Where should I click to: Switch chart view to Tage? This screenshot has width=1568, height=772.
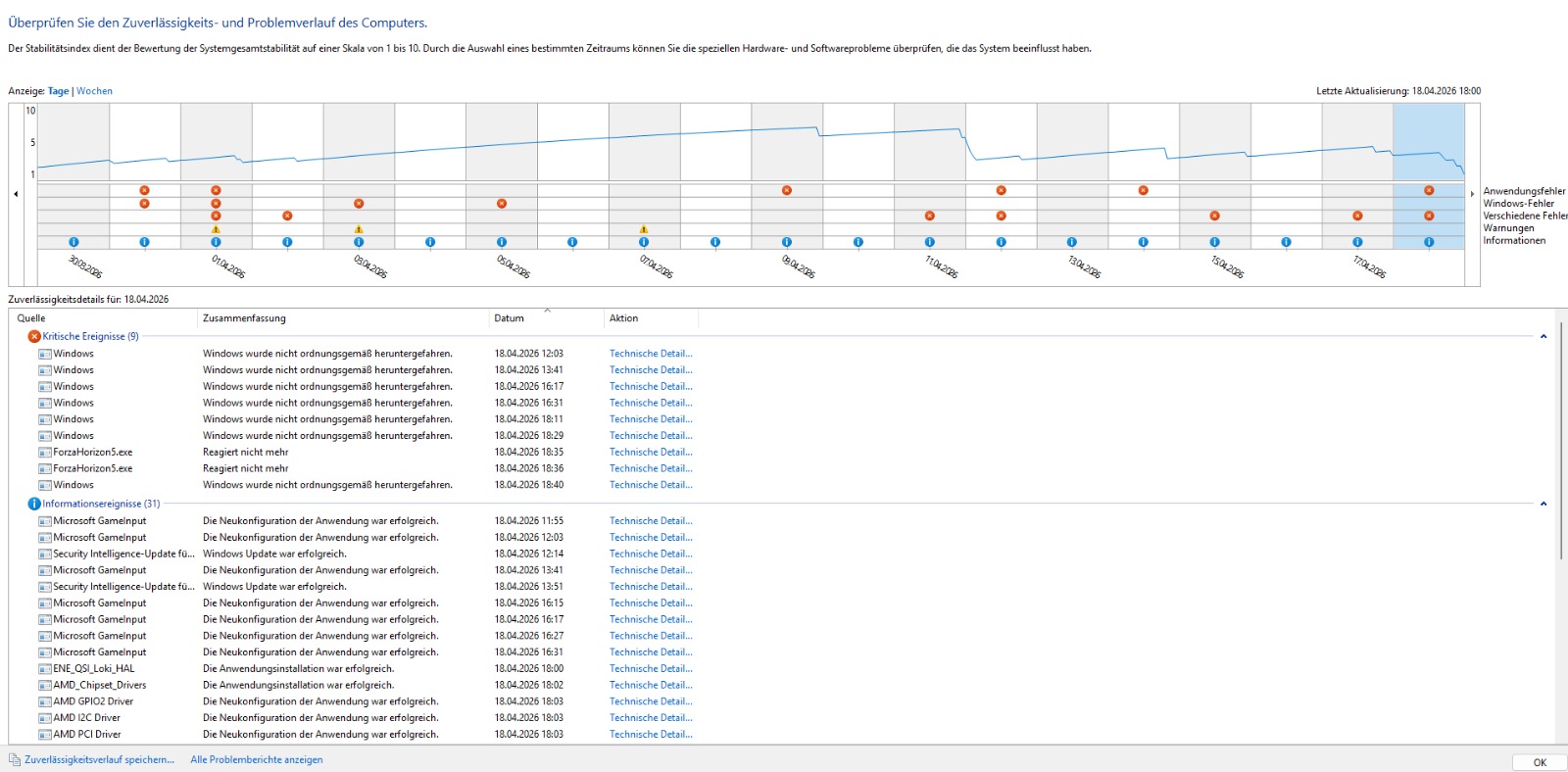pyautogui.click(x=59, y=91)
